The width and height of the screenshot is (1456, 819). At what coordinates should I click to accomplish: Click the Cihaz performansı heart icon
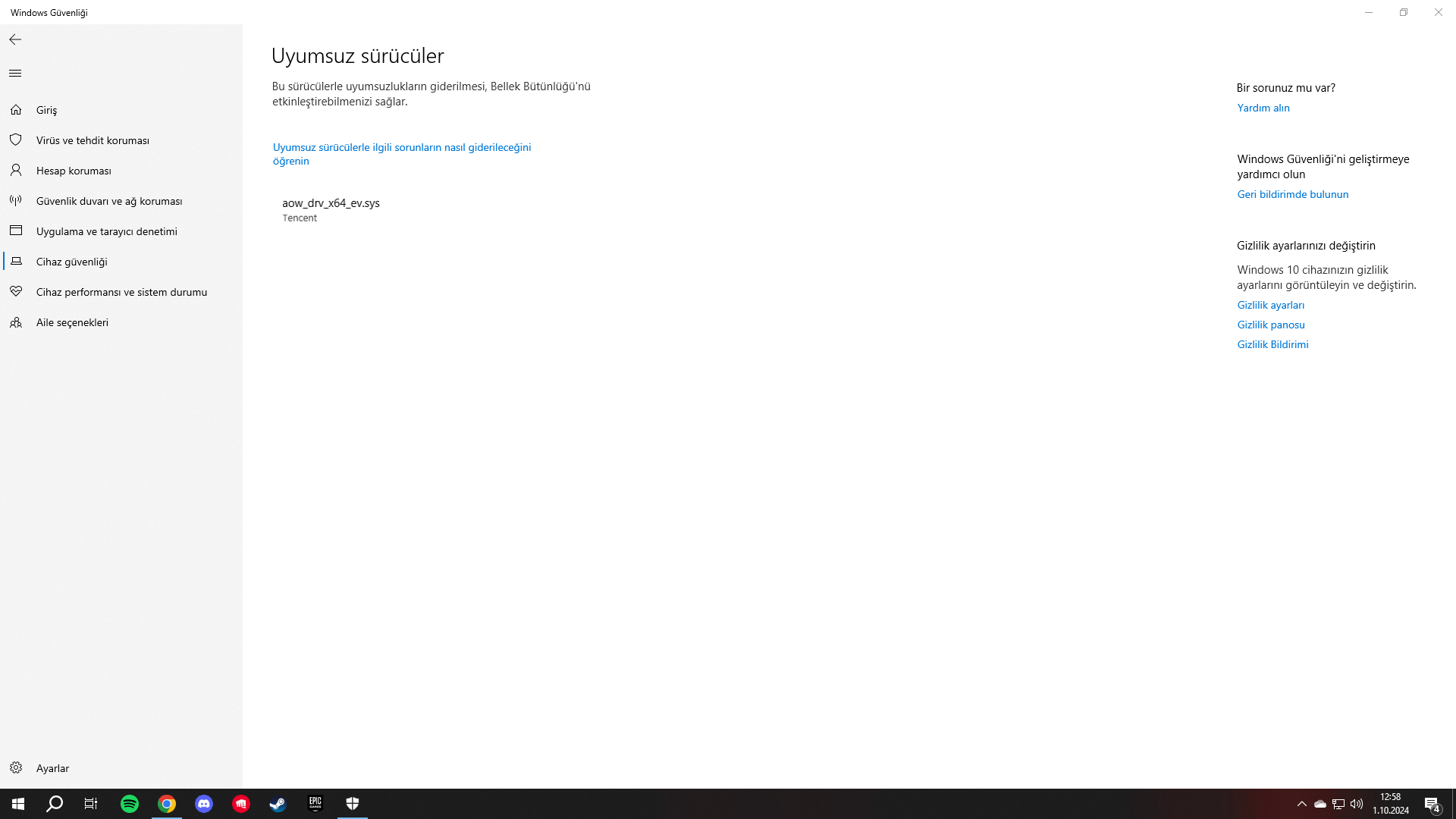pos(16,292)
